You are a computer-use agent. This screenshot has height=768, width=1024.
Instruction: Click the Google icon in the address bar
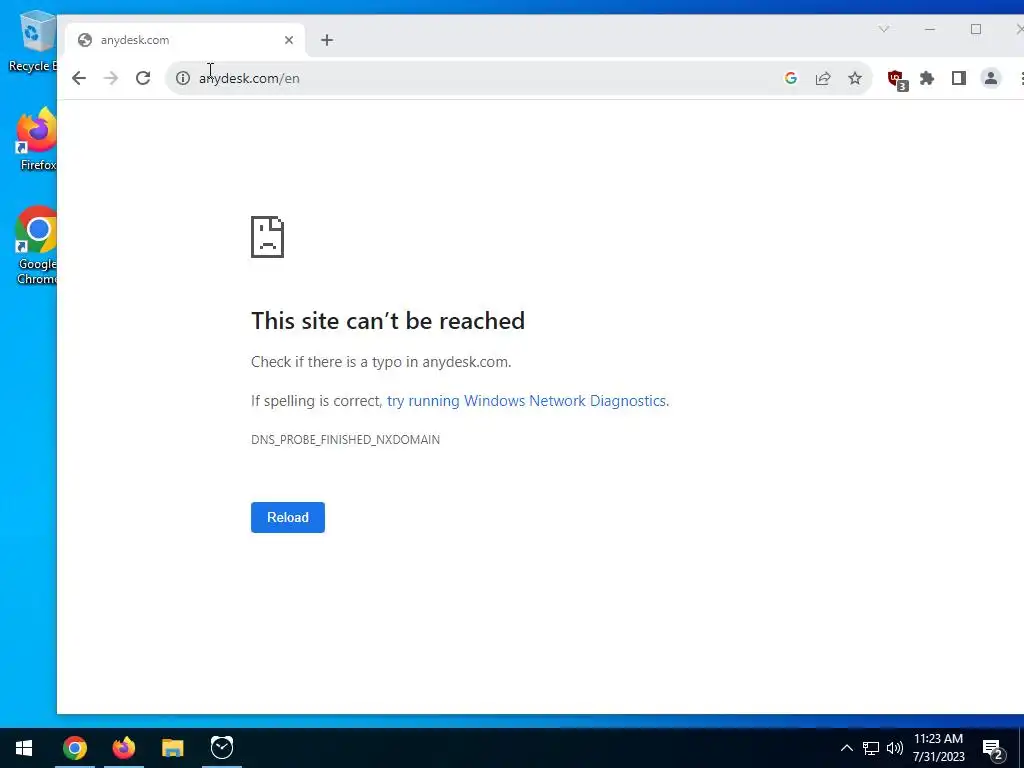791,78
